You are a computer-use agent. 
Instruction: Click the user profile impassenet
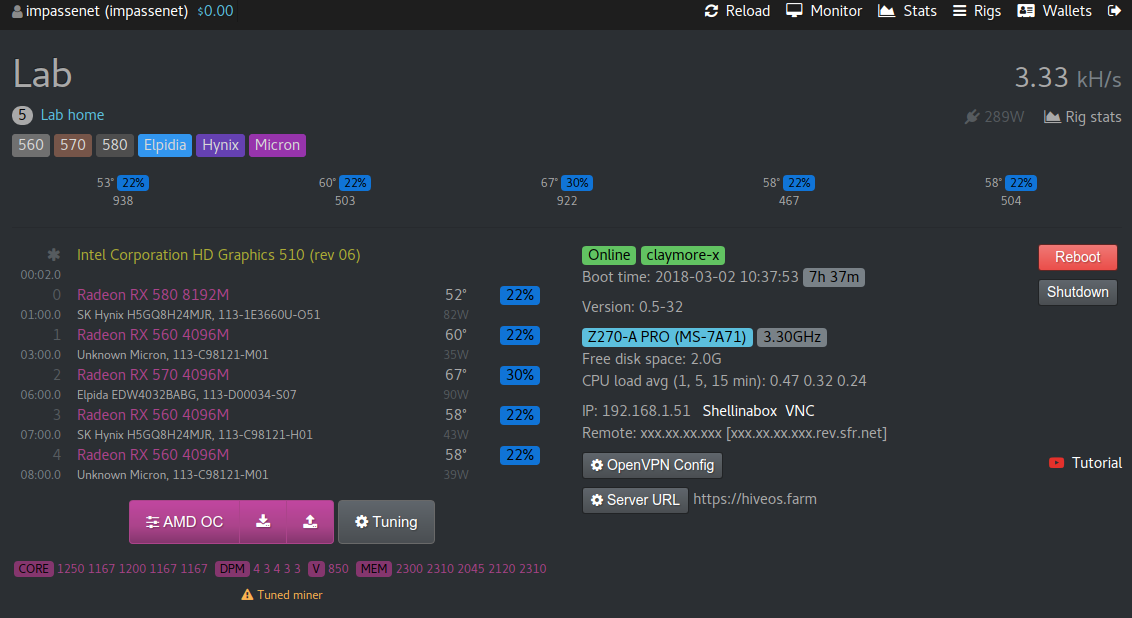point(100,11)
